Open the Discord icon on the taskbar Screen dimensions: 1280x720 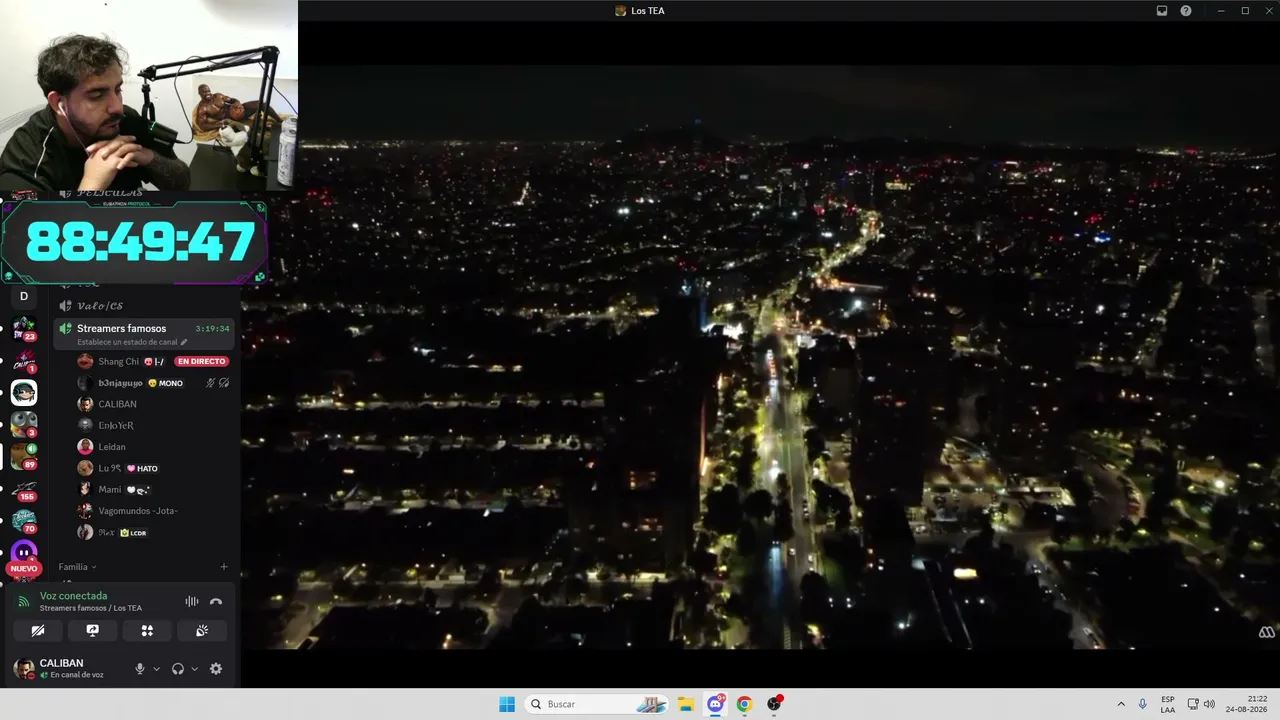click(x=715, y=704)
